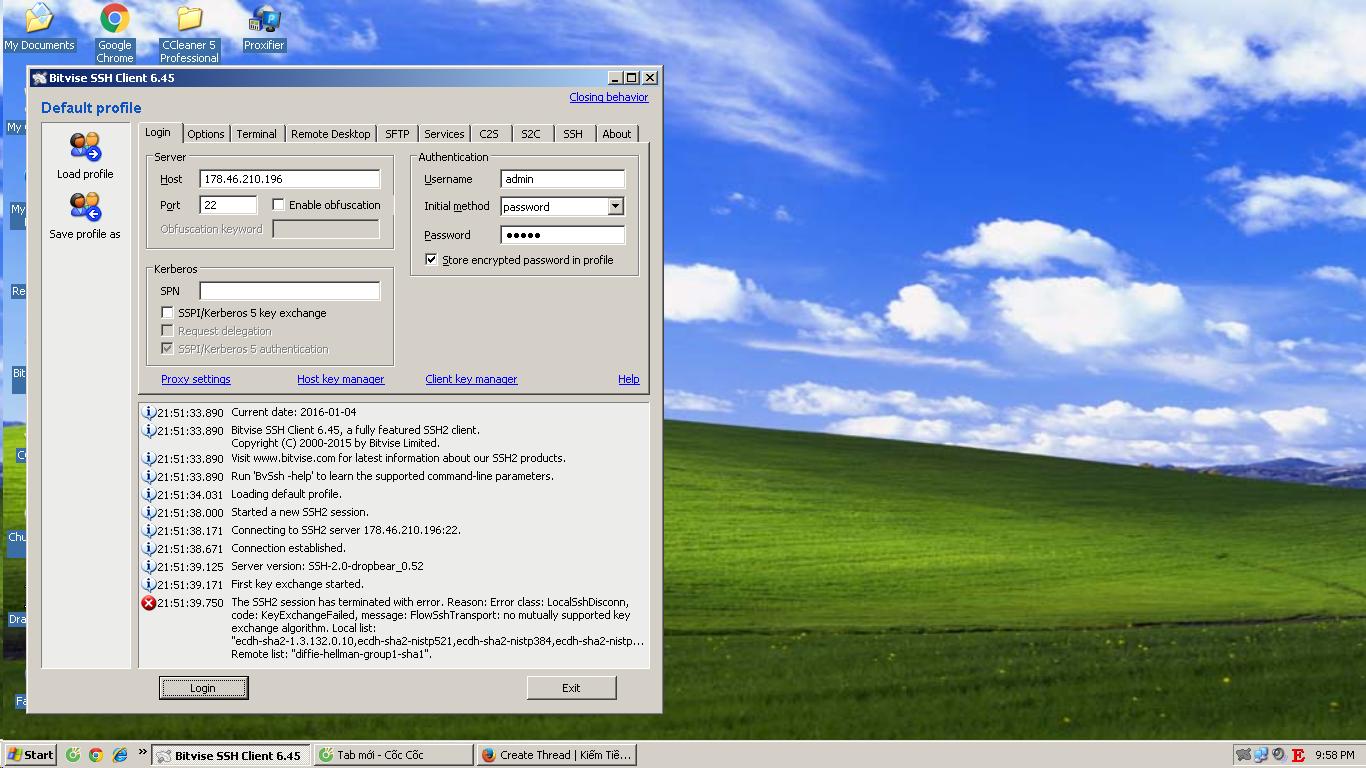Select the Login tab
The width and height of the screenshot is (1366, 768).
tap(158, 132)
